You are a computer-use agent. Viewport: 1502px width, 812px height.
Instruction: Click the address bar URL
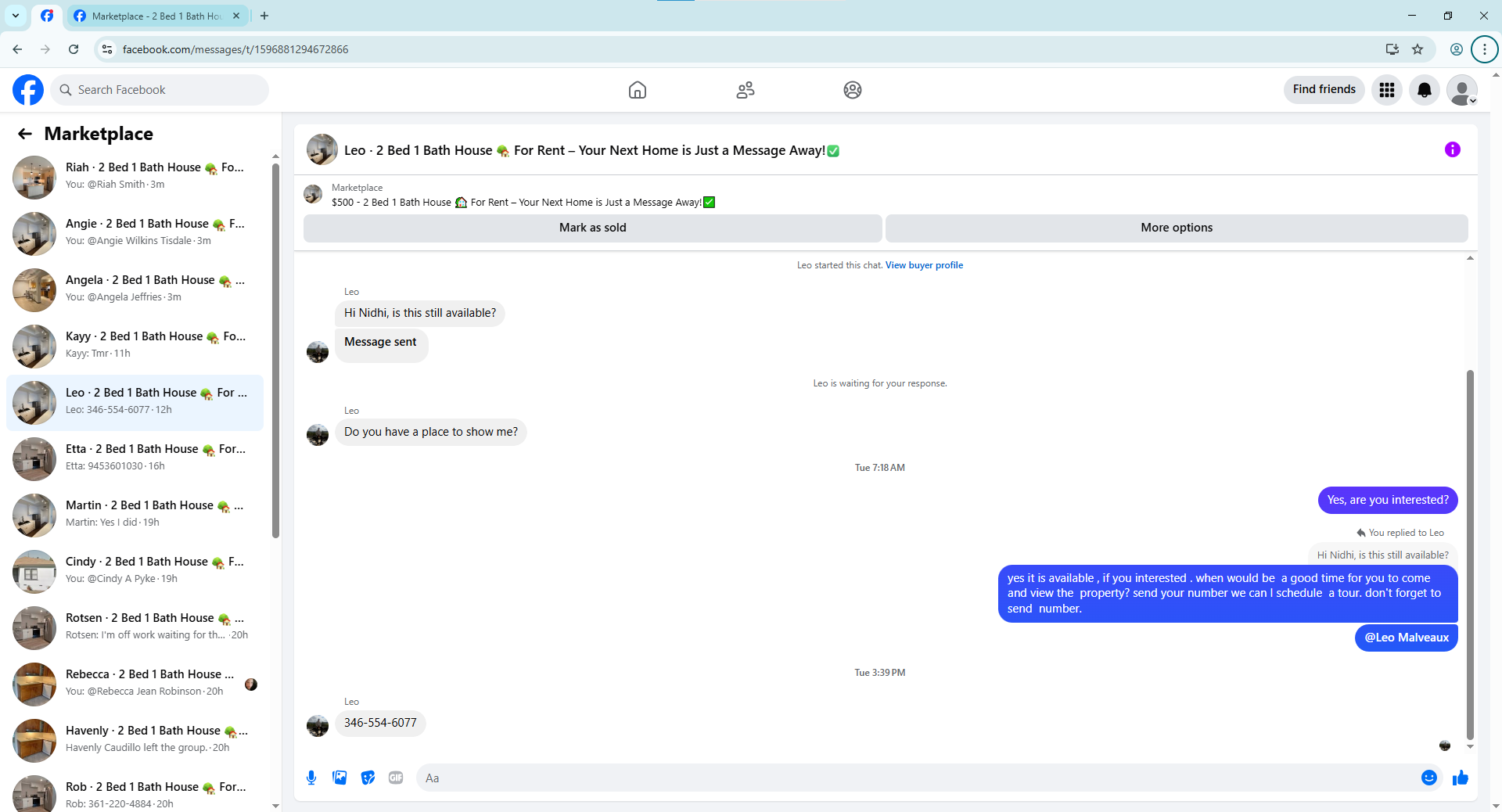click(x=235, y=49)
